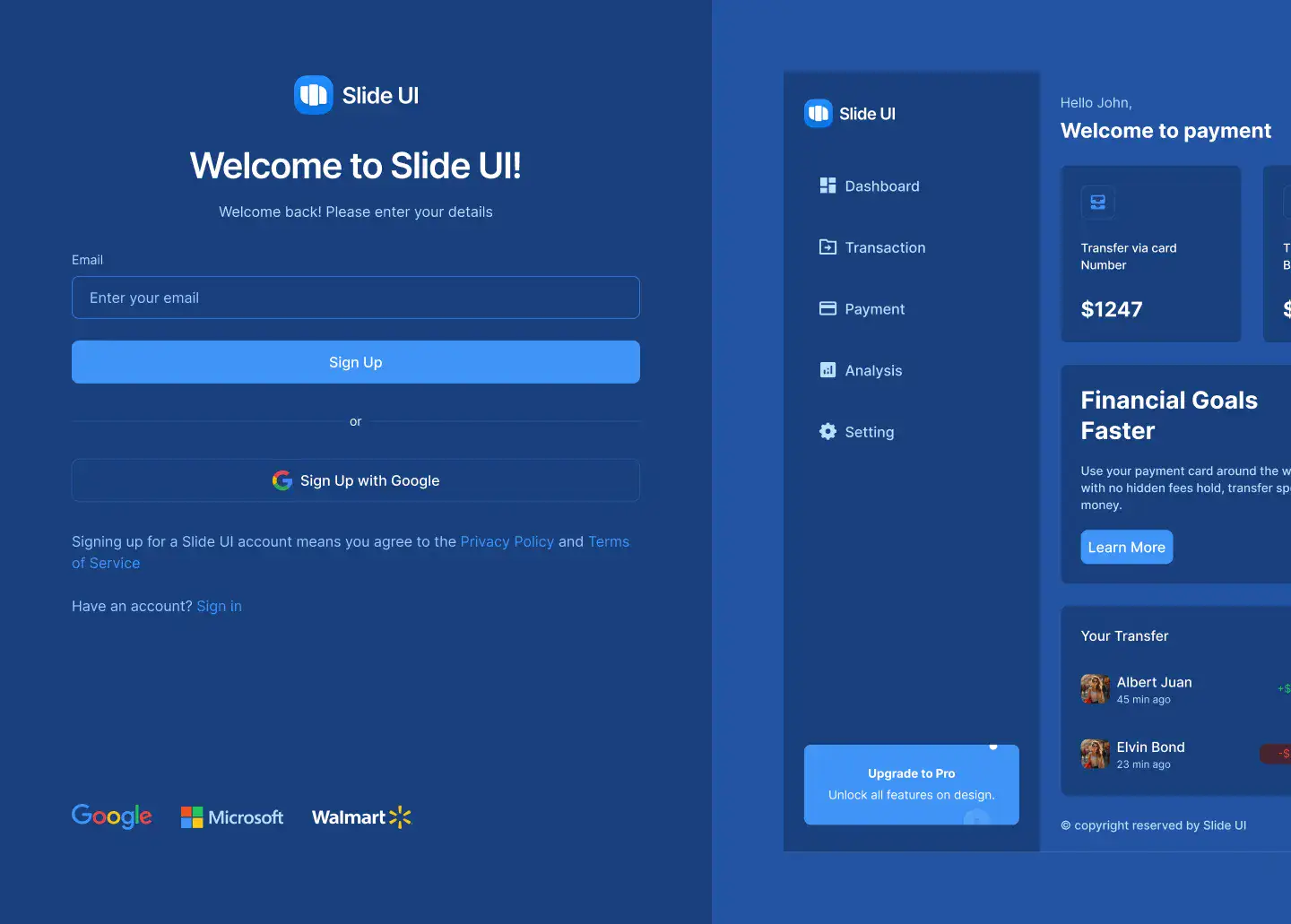The image size is (1291, 924).
Task: Click the Elvin Bond transfer name
Action: [x=1151, y=747]
